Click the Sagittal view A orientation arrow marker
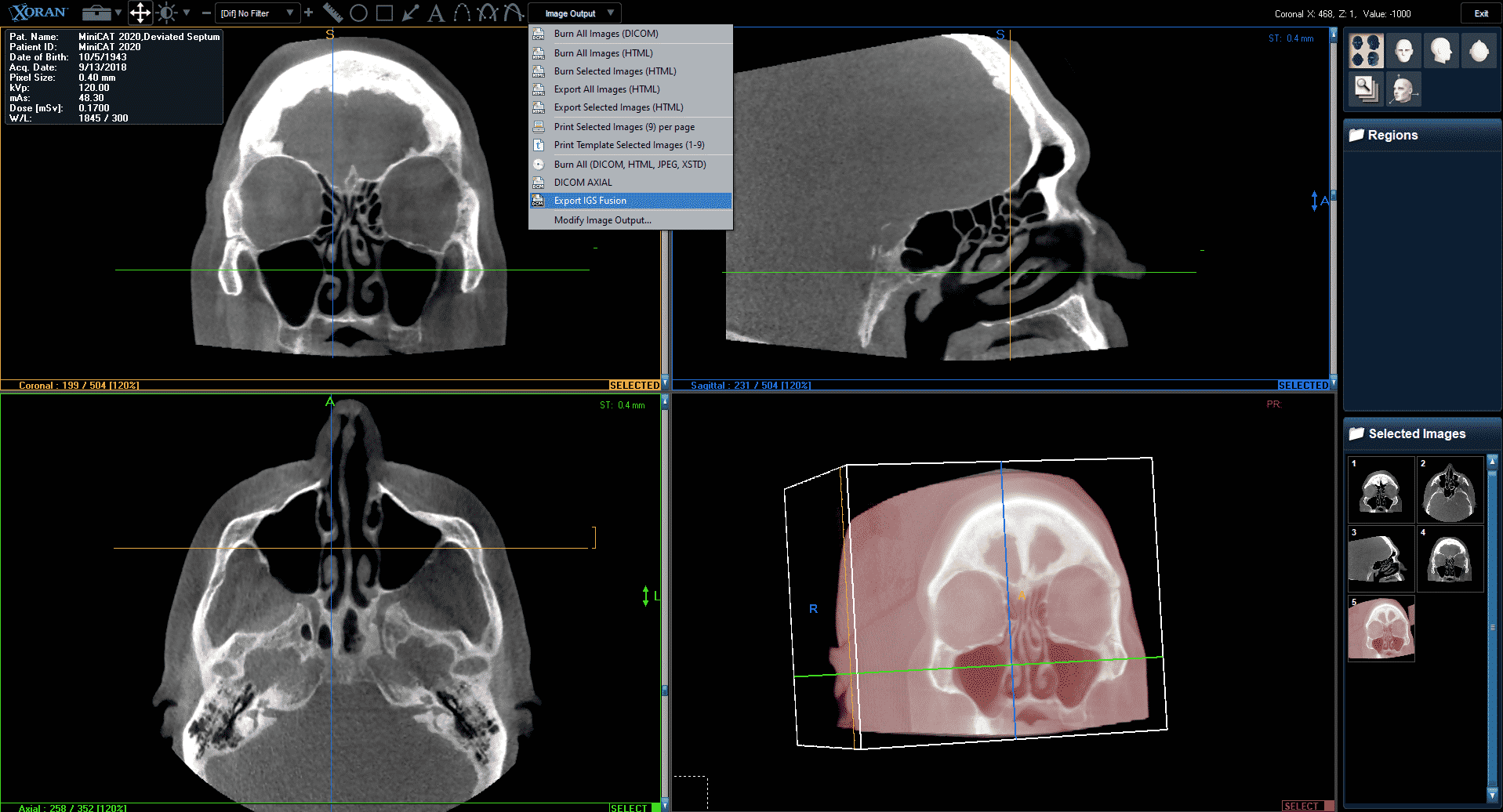Viewport: 1503px width, 812px height. [1320, 201]
